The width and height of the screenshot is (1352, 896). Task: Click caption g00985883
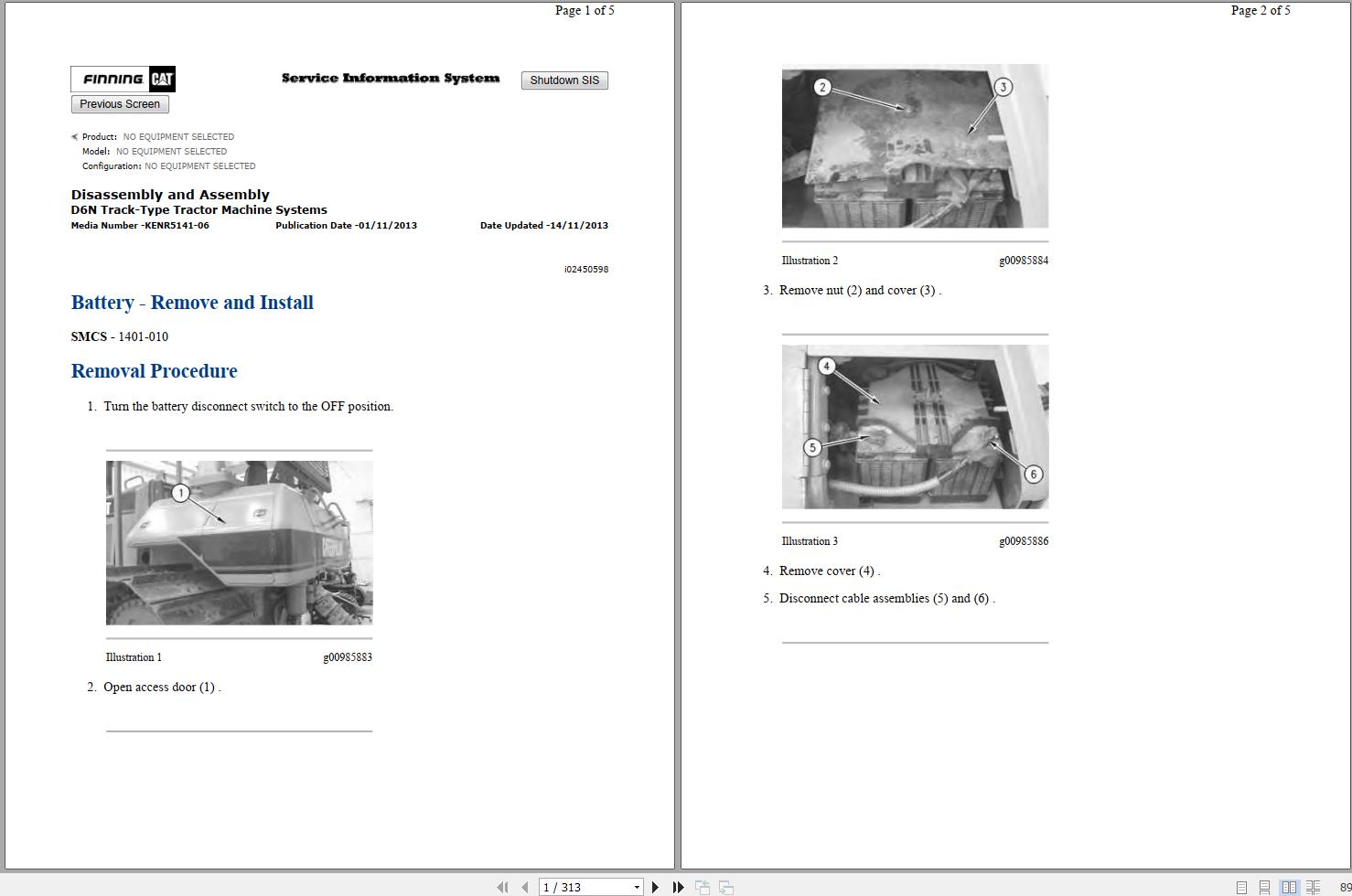click(x=348, y=657)
